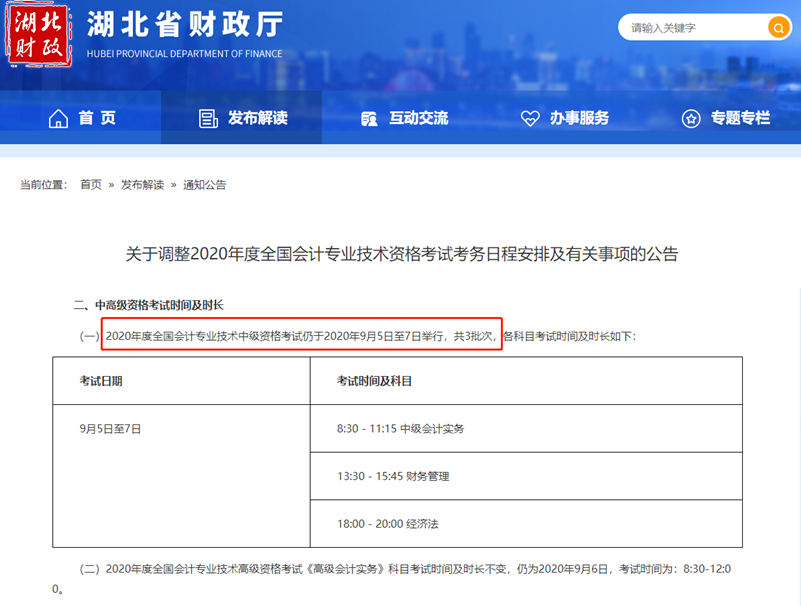801x606 pixels.
Task: Select the star icon on 专题专栏
Action: pyautogui.click(x=689, y=118)
